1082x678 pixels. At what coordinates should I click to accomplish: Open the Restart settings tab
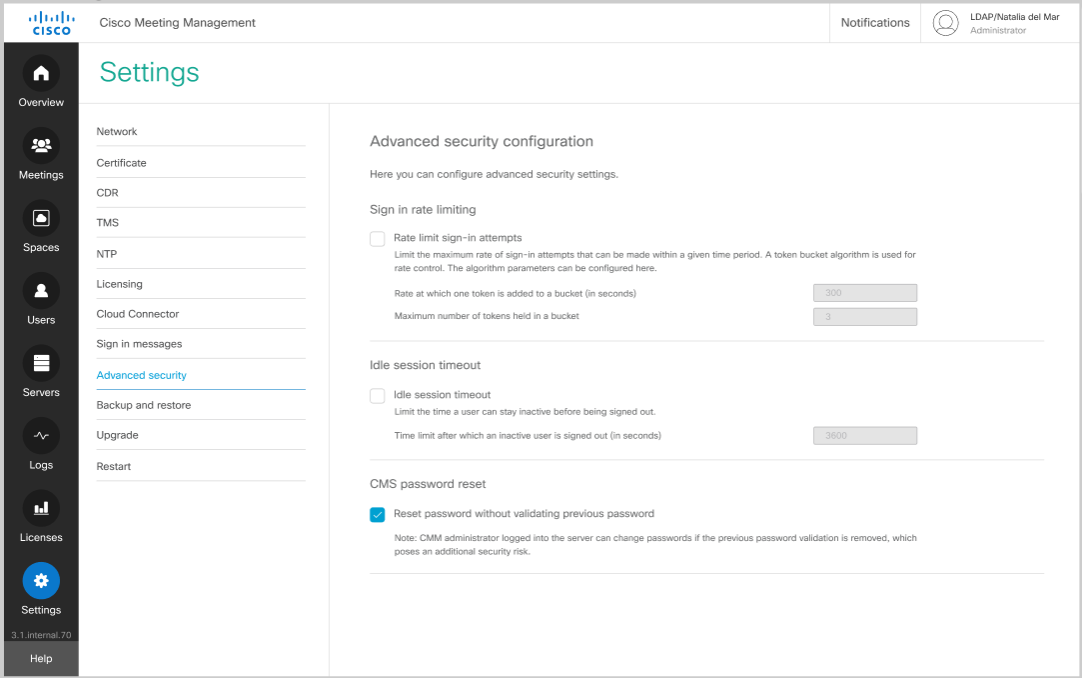point(201,466)
